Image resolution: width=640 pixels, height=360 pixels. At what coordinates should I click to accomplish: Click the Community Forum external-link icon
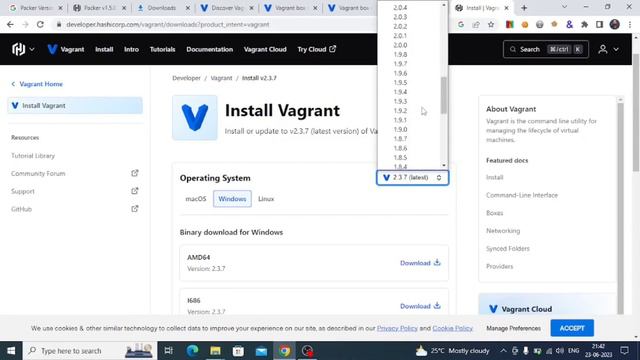tap(135, 173)
